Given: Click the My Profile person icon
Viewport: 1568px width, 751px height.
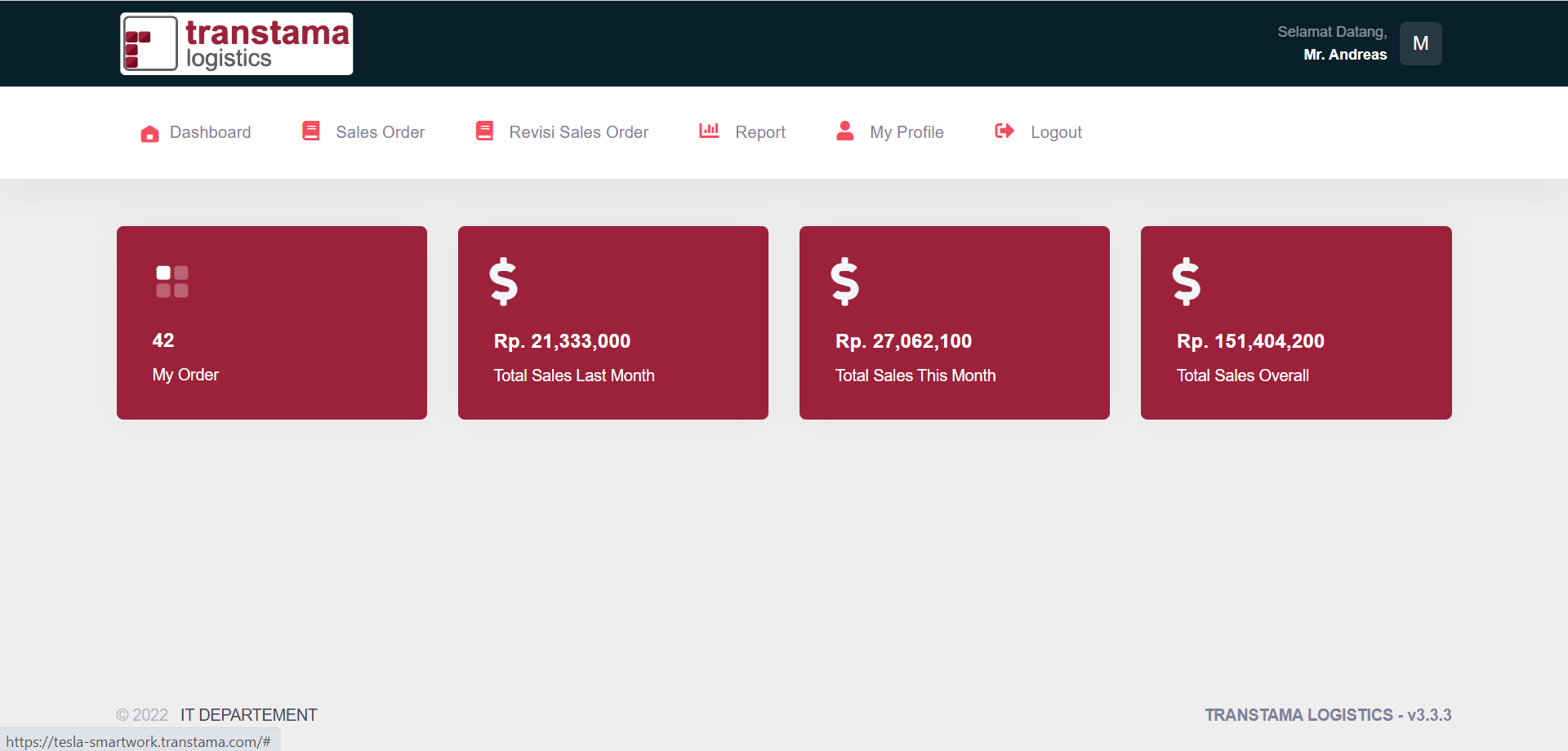Looking at the screenshot, I should point(845,131).
